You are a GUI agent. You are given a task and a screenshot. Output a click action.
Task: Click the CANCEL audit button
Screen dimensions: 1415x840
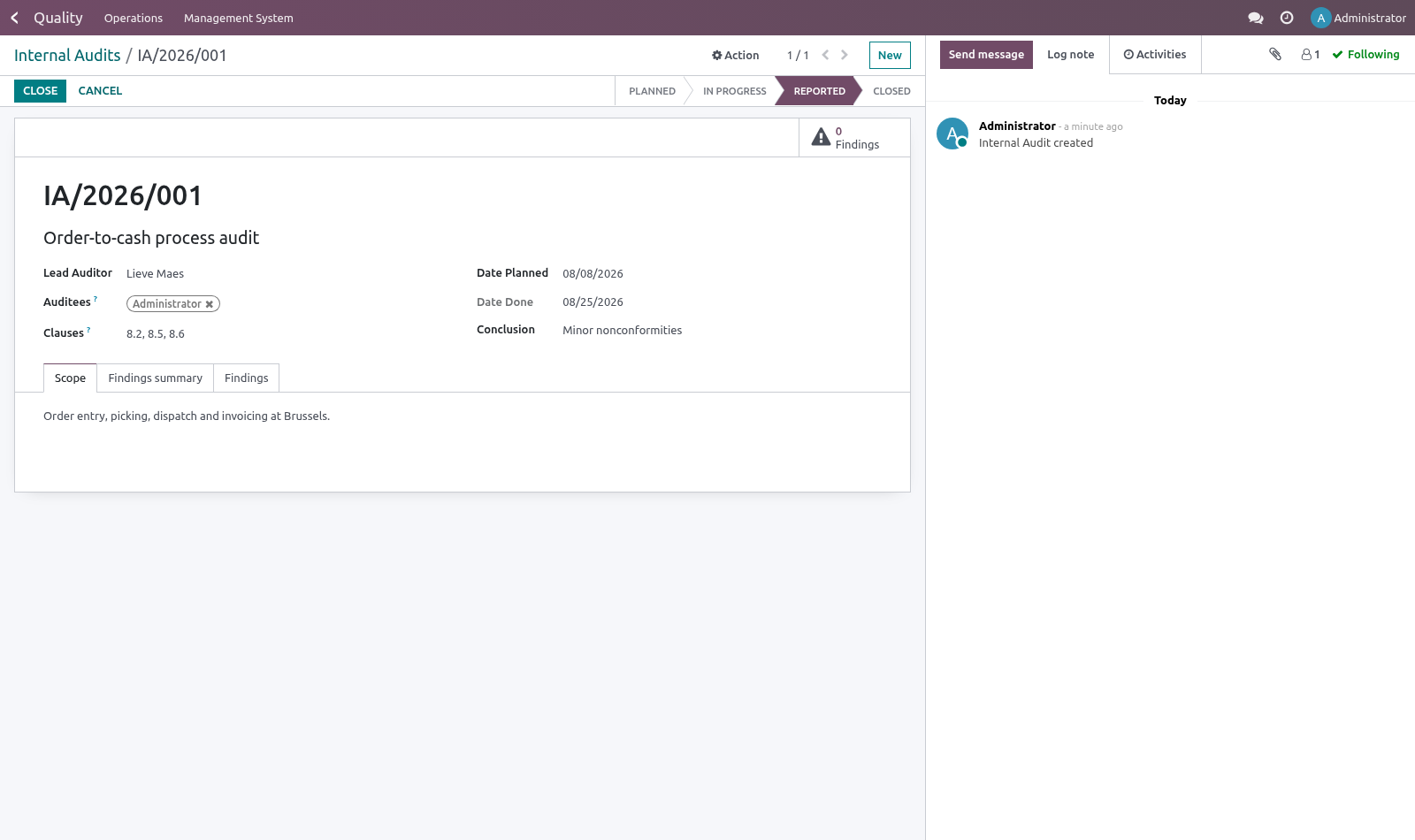pos(100,91)
